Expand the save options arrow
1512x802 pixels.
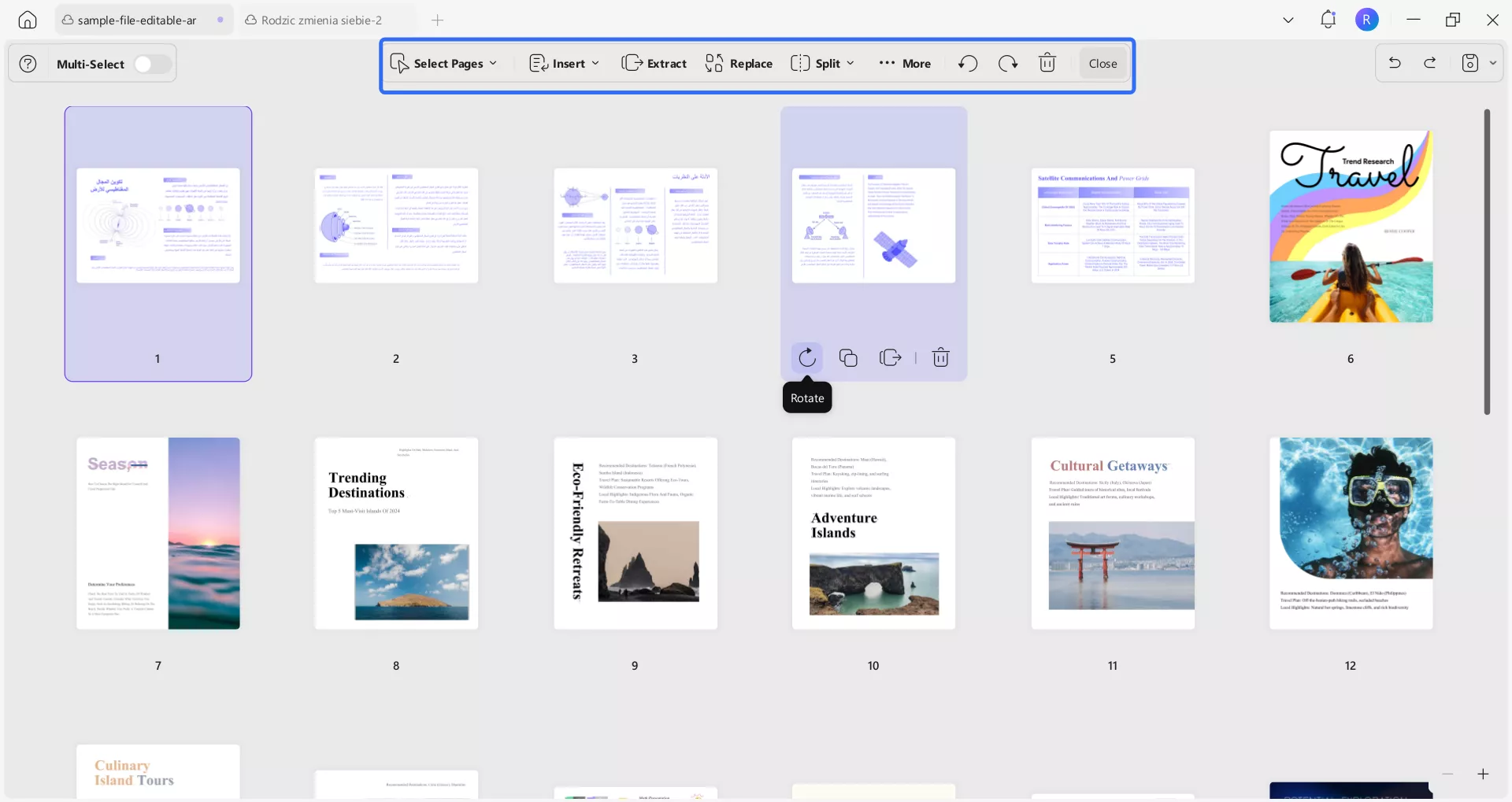point(1493,63)
